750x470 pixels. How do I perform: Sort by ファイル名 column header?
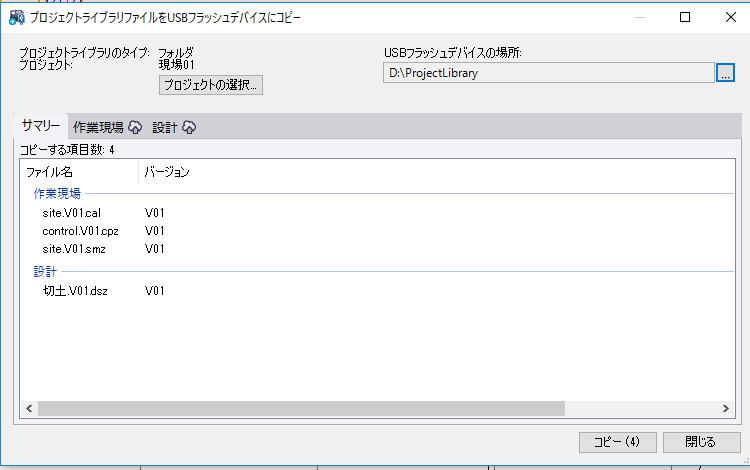78,172
